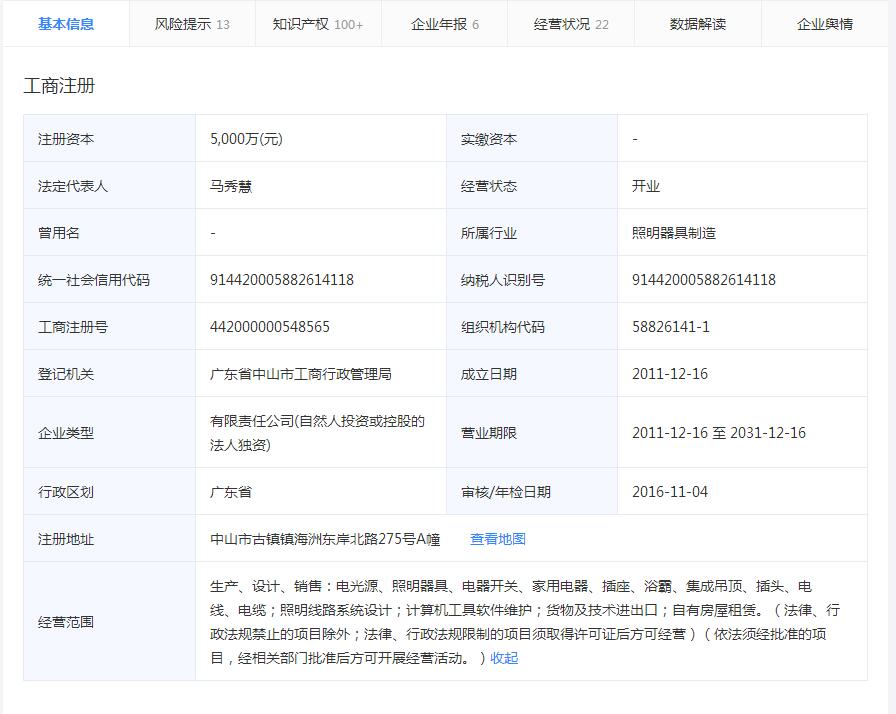Screen dimensions: 896x714
Task: Select administrative division 广东省
Action: click(231, 492)
